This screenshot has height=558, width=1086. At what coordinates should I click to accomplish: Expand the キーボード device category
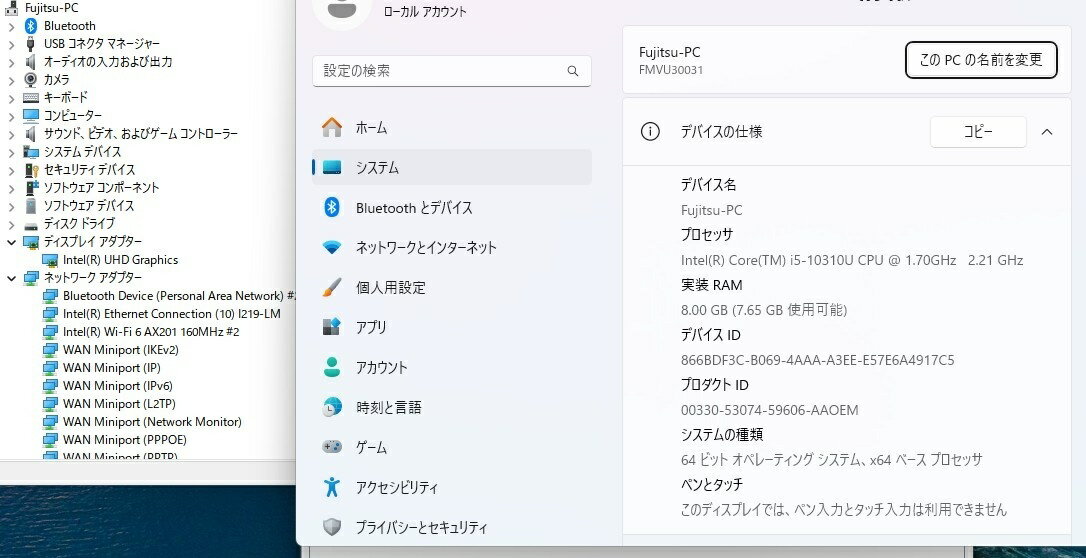tap(12, 98)
